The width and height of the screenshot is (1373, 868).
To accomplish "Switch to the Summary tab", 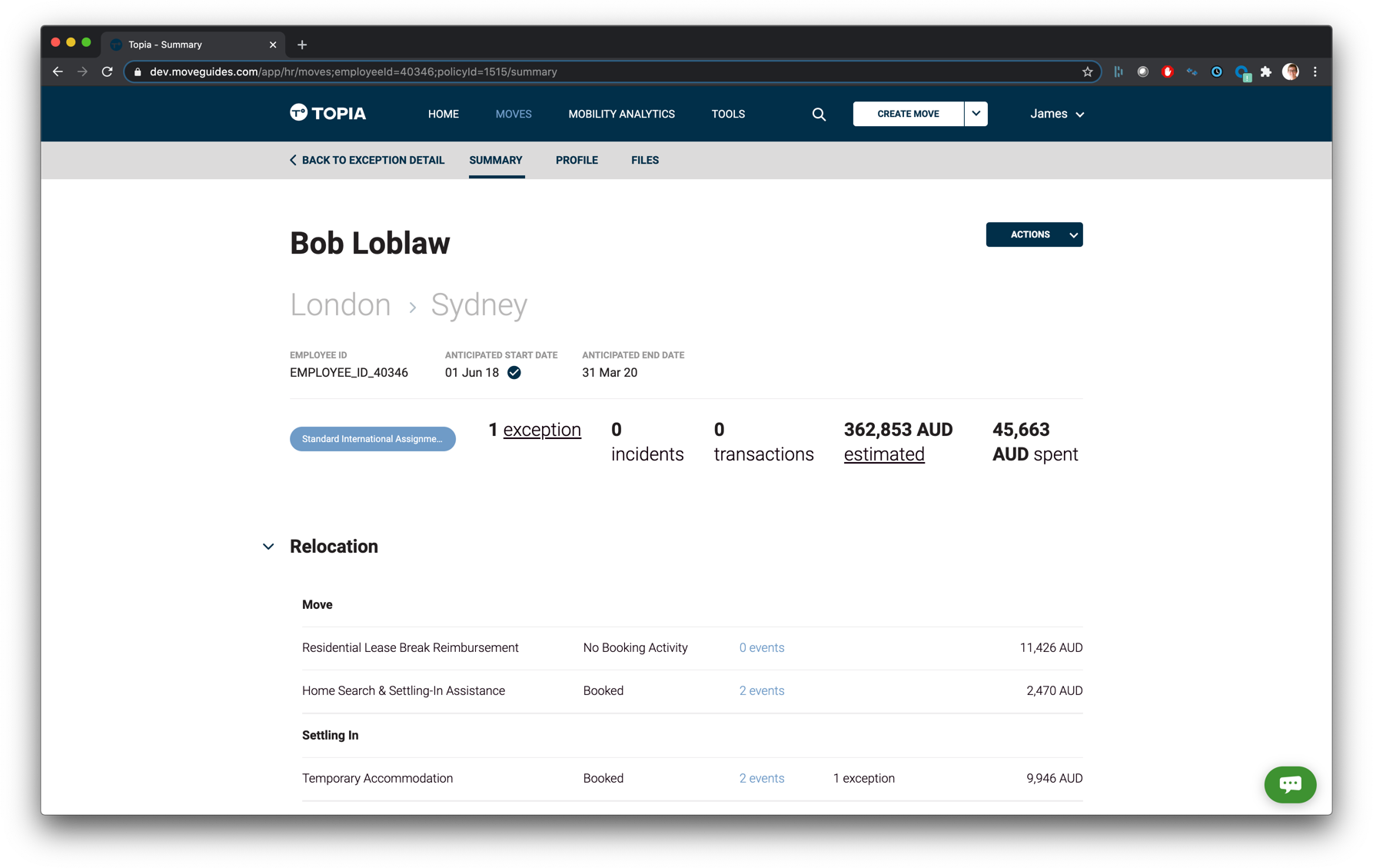I will [x=496, y=160].
